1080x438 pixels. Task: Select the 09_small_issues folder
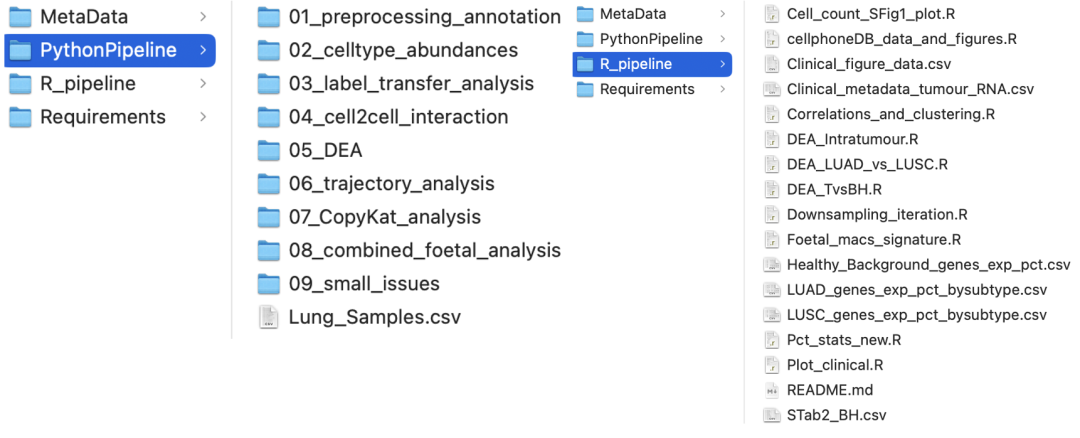pyautogui.click(x=363, y=284)
